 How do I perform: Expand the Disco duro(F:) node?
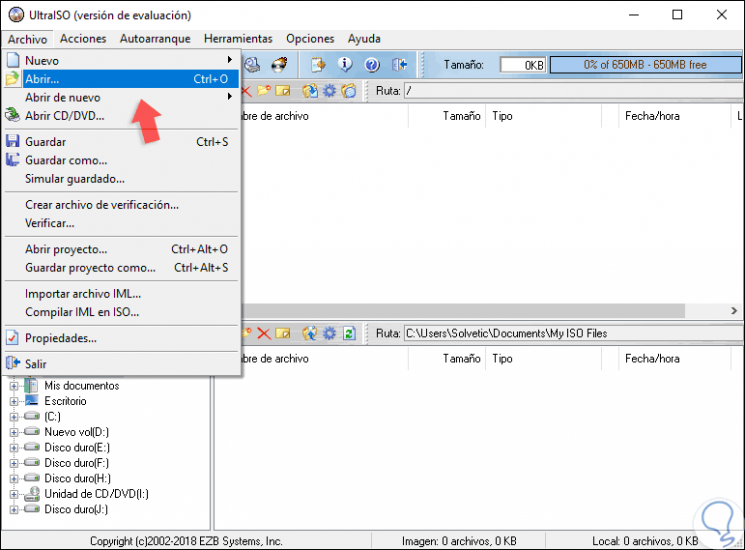click(x=14, y=463)
